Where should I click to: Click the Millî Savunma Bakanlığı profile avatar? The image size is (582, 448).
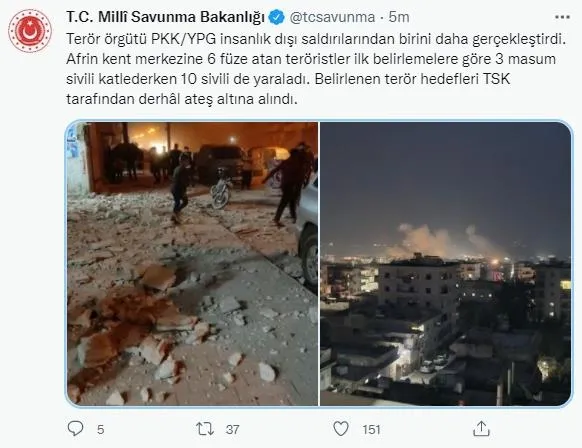click(30, 31)
